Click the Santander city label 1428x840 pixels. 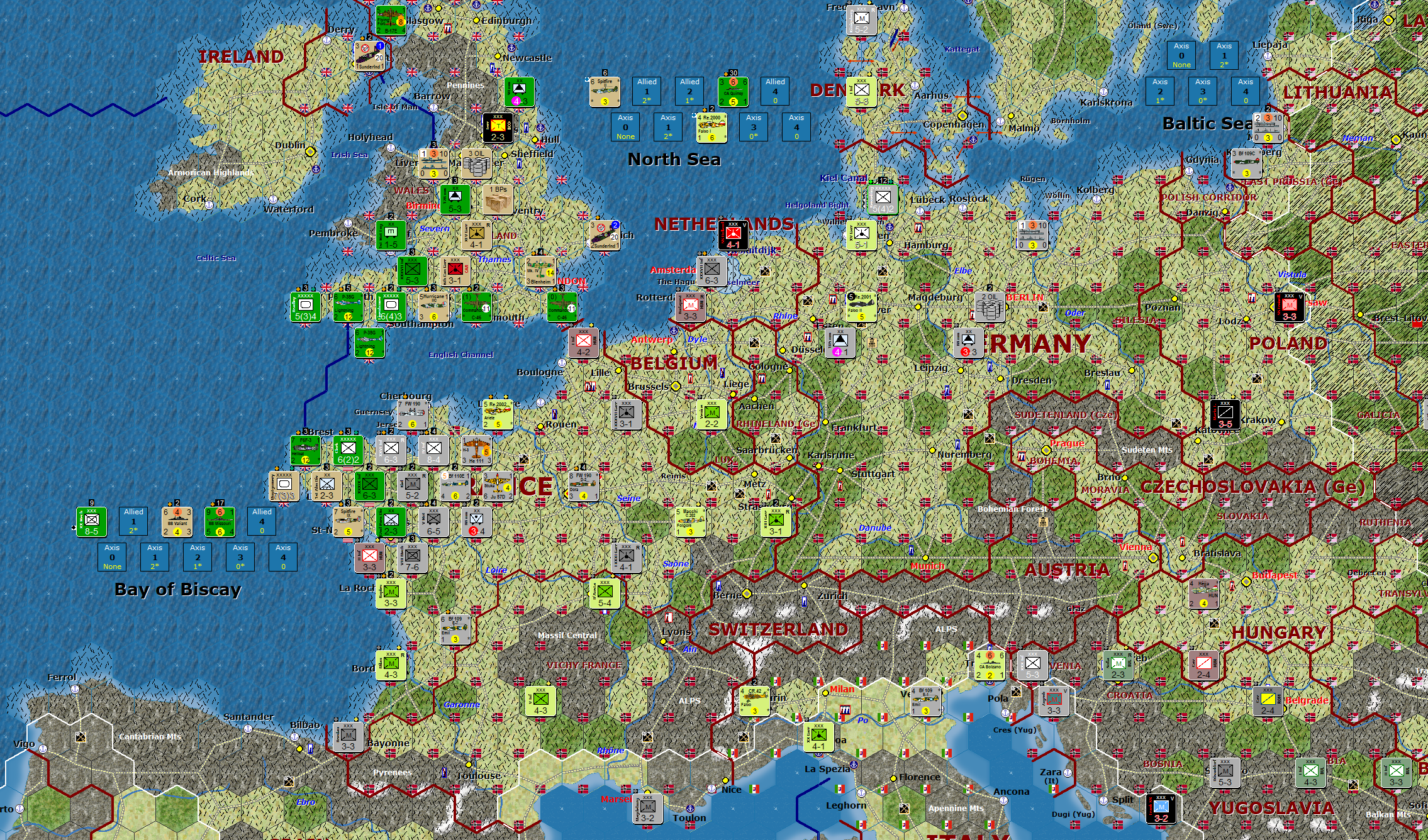[248, 717]
